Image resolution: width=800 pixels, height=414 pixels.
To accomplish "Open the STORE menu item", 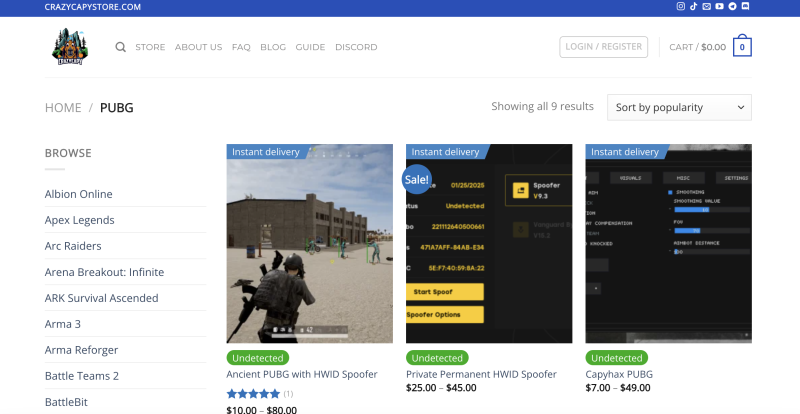I will [x=150, y=47].
